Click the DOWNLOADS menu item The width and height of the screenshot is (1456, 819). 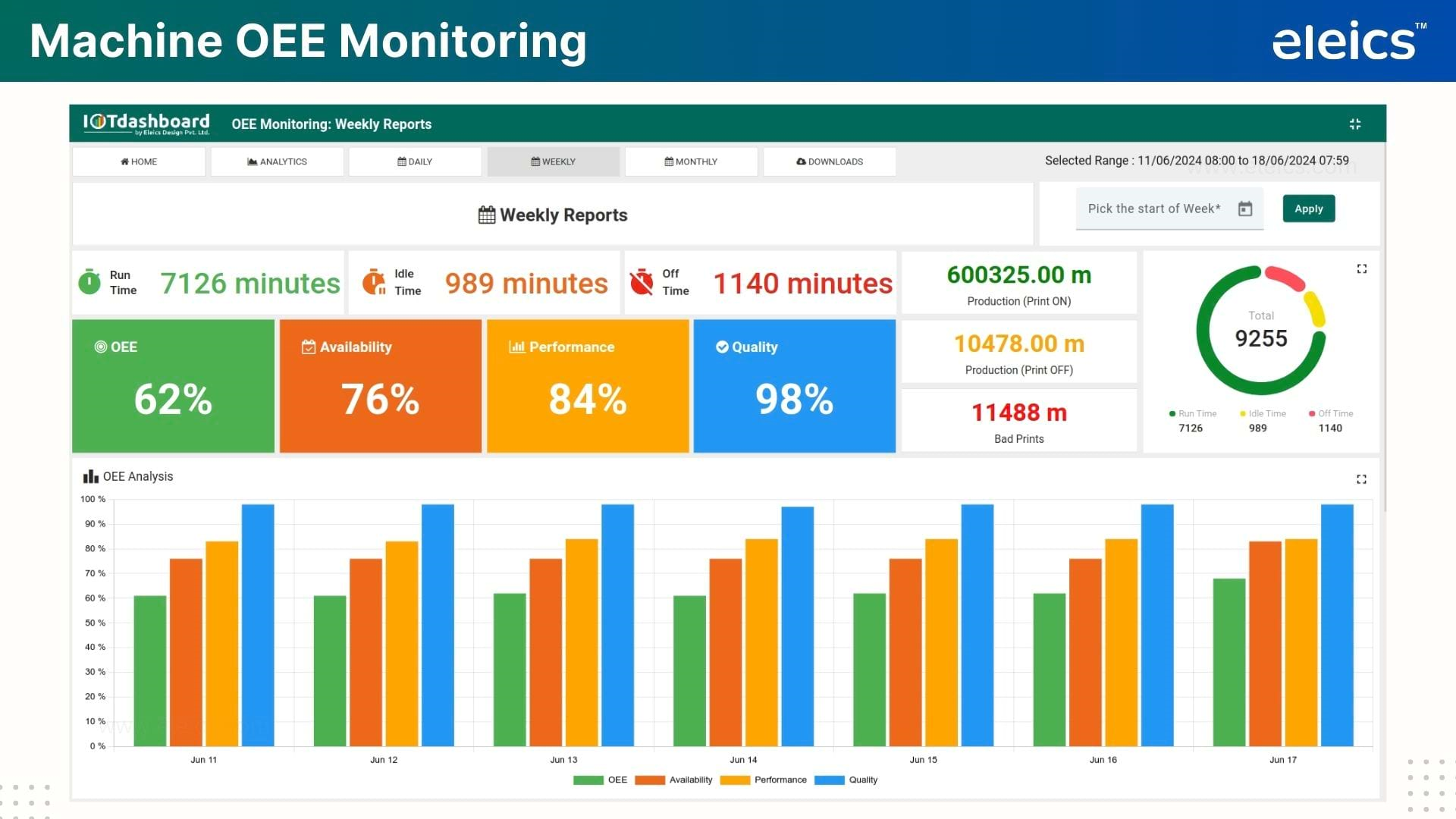[x=829, y=161]
